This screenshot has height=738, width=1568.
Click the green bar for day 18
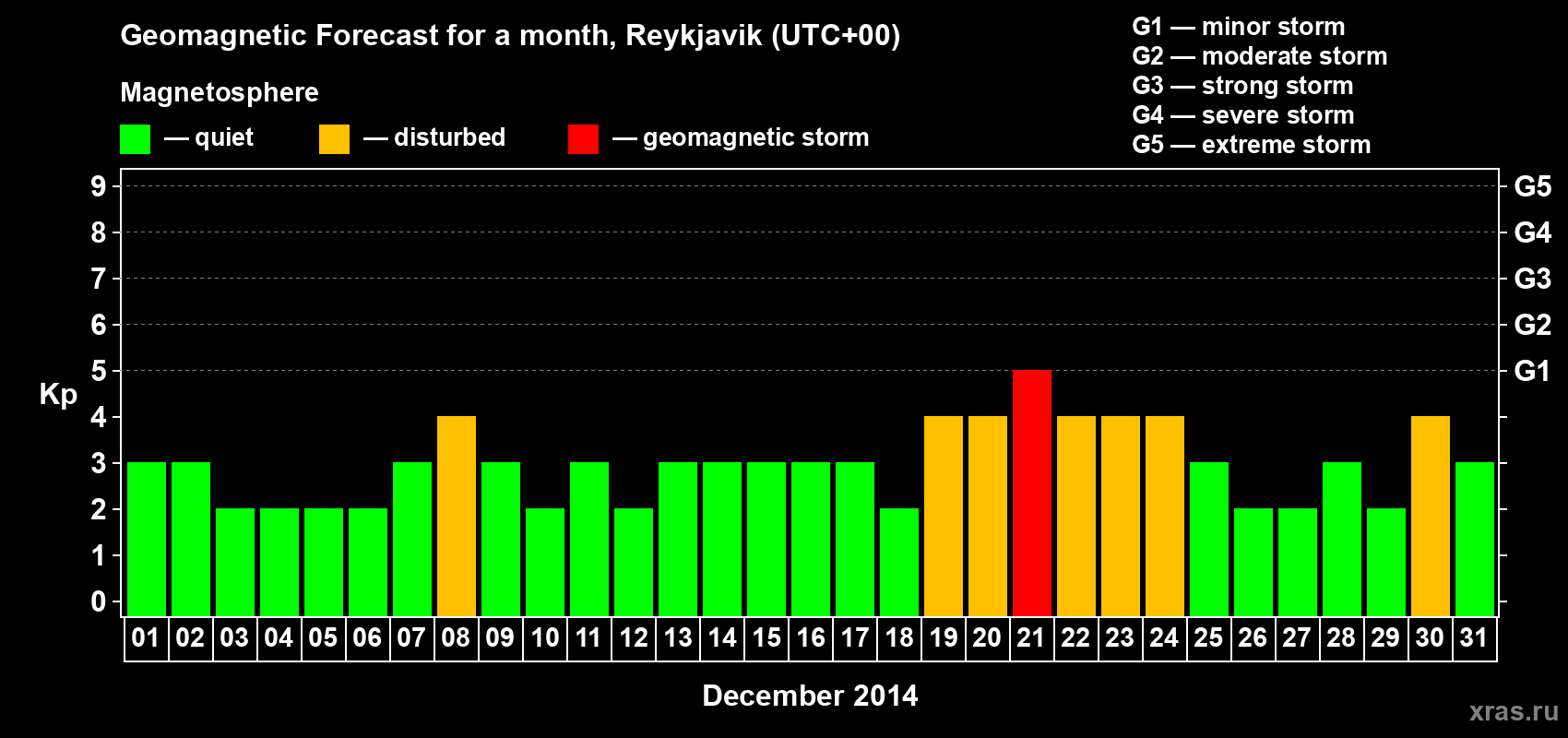898,562
